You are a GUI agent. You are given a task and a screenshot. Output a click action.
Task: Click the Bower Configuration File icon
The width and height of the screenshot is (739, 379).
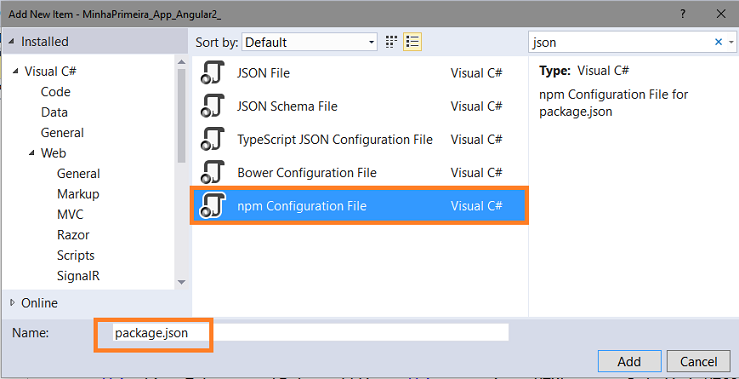coord(213,172)
